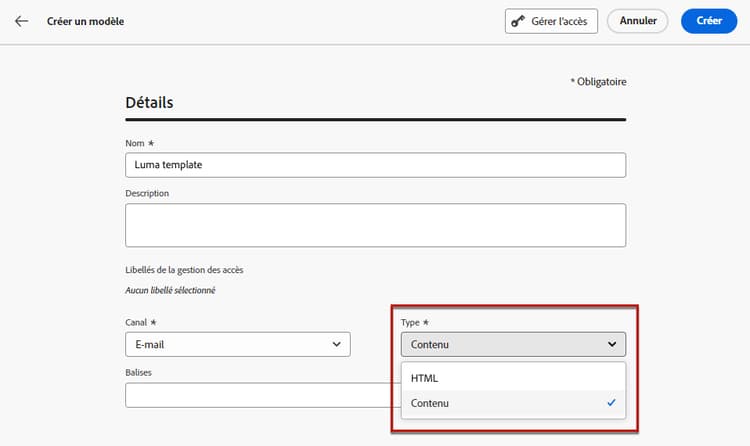Viewport: 750px width, 446px height.
Task: Click the Créer un modèle page title
Action: 86,21
